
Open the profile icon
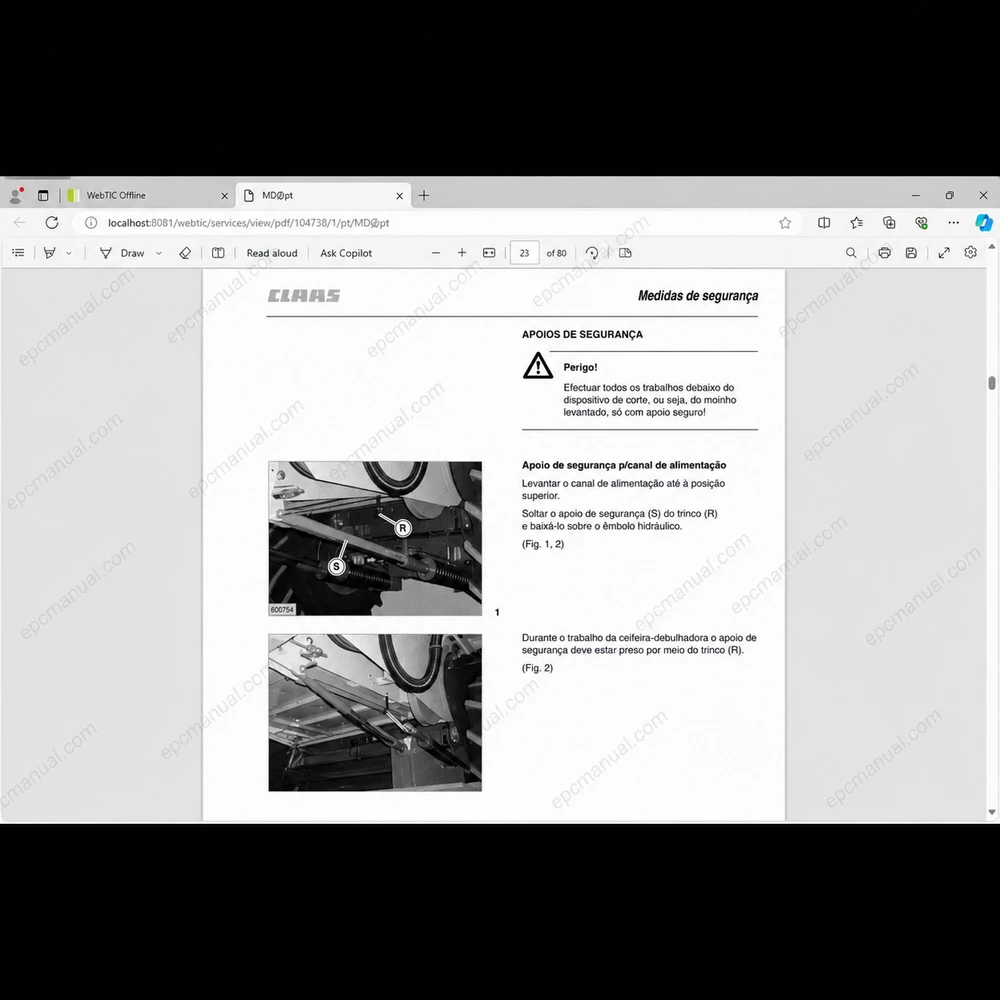pyautogui.click(x=16, y=195)
